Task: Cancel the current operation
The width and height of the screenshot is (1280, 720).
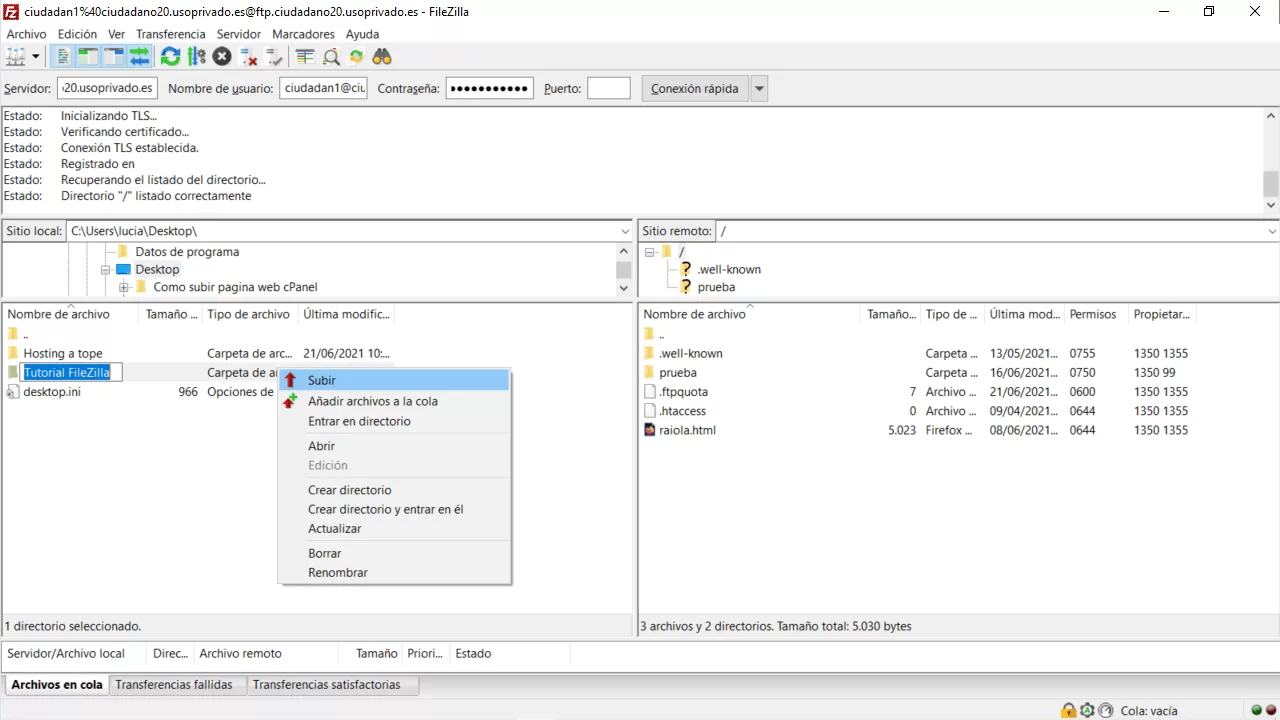Action: 222,57
